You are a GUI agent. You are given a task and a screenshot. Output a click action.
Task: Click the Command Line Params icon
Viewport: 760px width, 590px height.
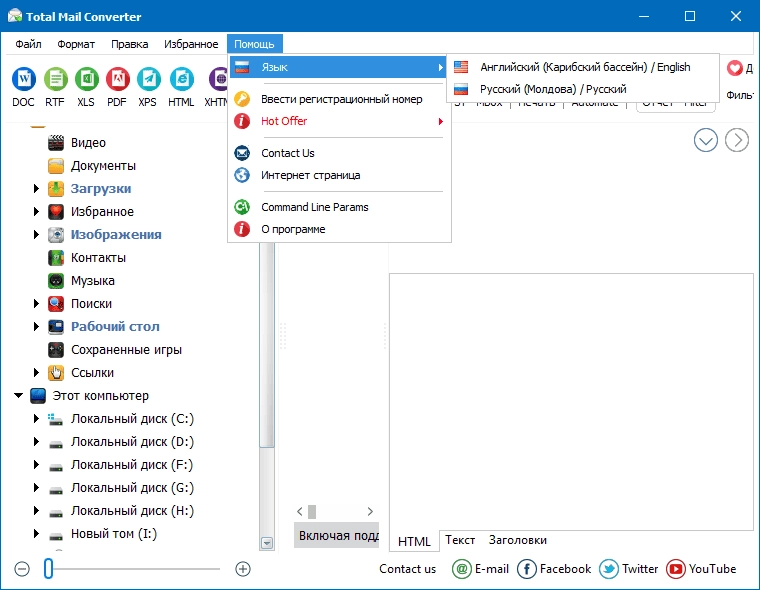[242, 207]
